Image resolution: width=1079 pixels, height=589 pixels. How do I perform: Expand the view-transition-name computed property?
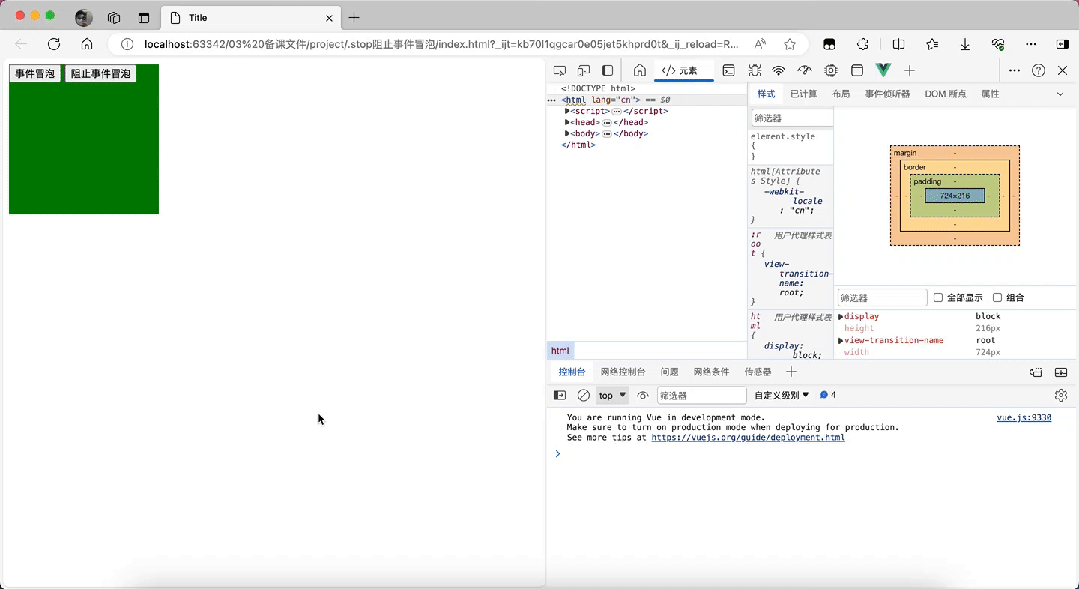[840, 341]
